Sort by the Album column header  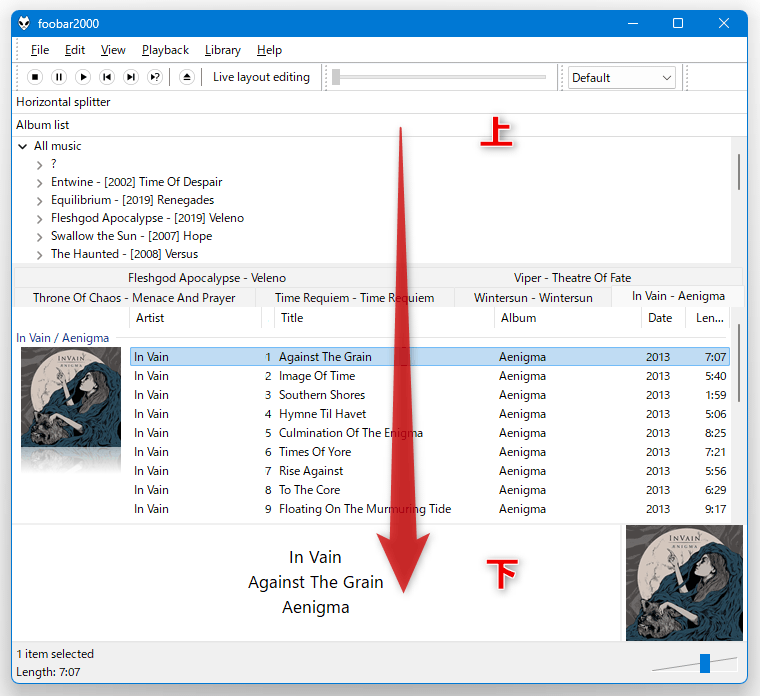tap(568, 318)
